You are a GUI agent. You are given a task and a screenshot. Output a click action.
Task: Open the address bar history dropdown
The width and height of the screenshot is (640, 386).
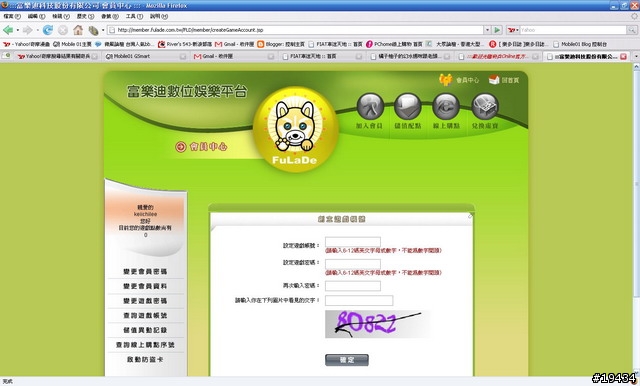(487, 30)
